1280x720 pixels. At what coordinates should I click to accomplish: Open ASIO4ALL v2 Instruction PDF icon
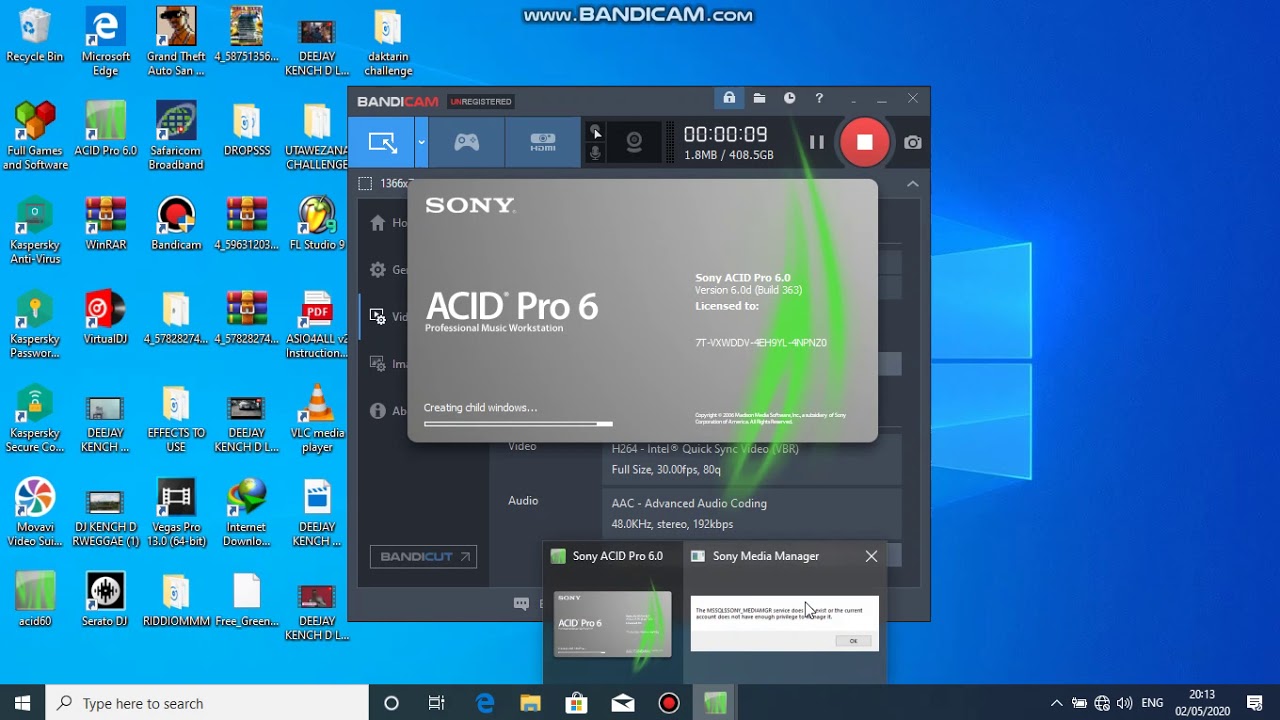coord(317,324)
